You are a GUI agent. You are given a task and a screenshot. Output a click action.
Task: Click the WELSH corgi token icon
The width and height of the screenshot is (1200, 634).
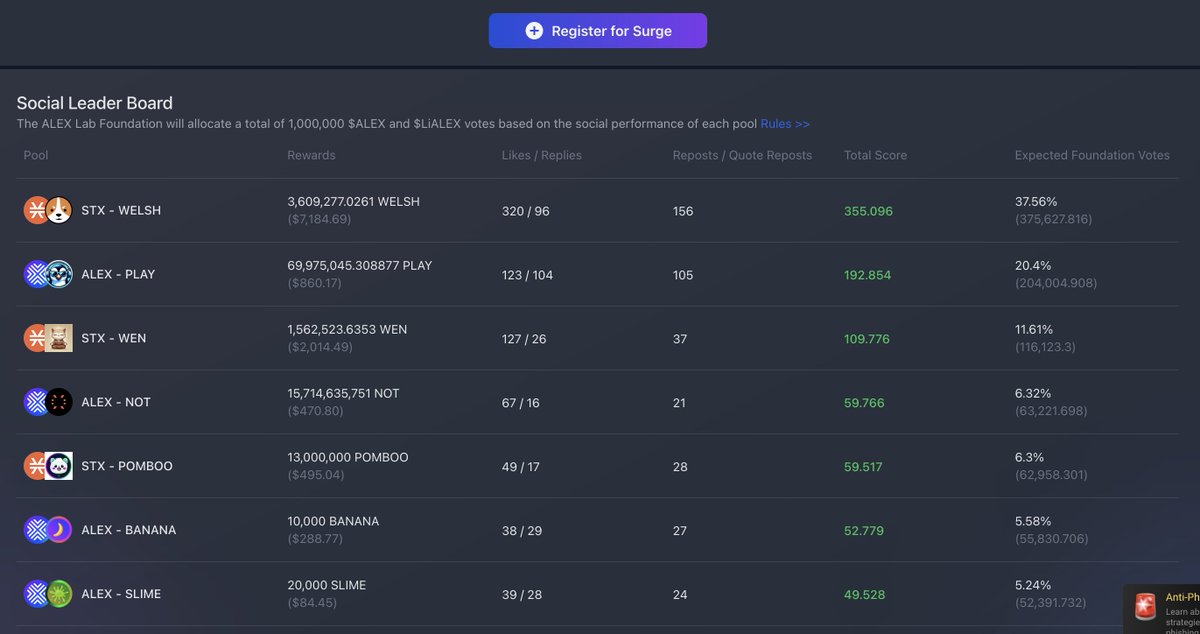[x=59, y=210]
